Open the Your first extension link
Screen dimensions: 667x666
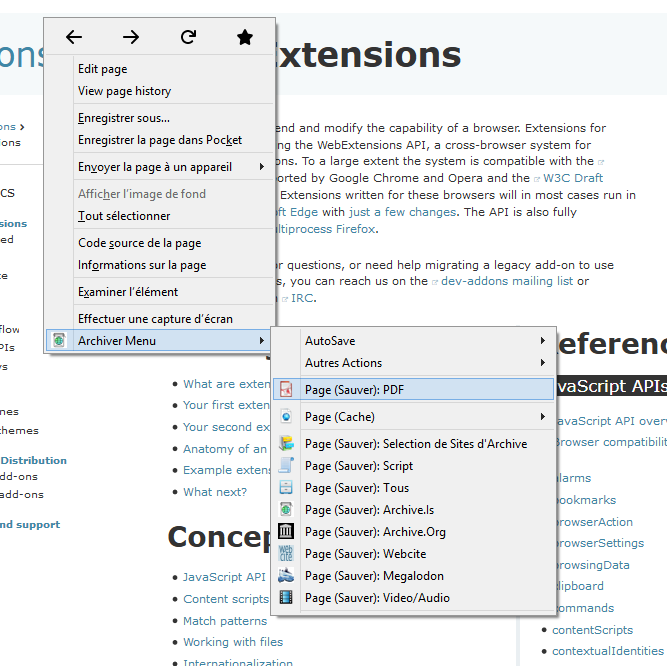pos(226,405)
